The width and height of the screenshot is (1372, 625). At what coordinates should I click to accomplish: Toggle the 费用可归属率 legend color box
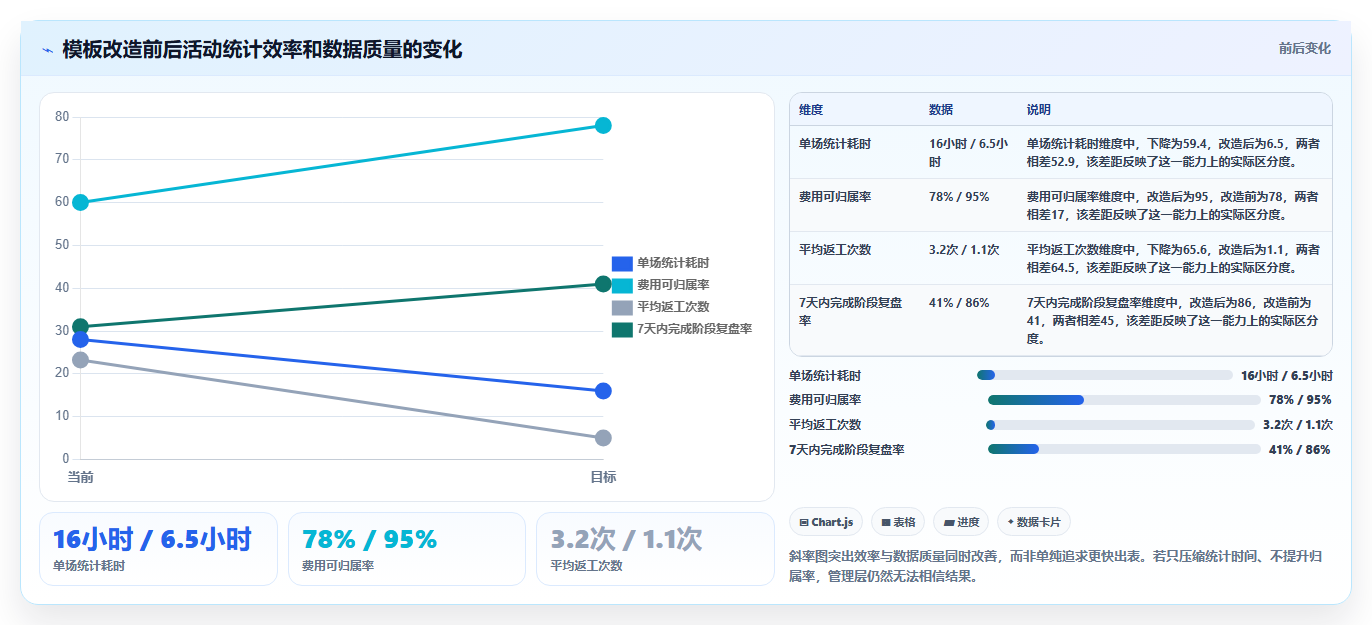click(622, 285)
